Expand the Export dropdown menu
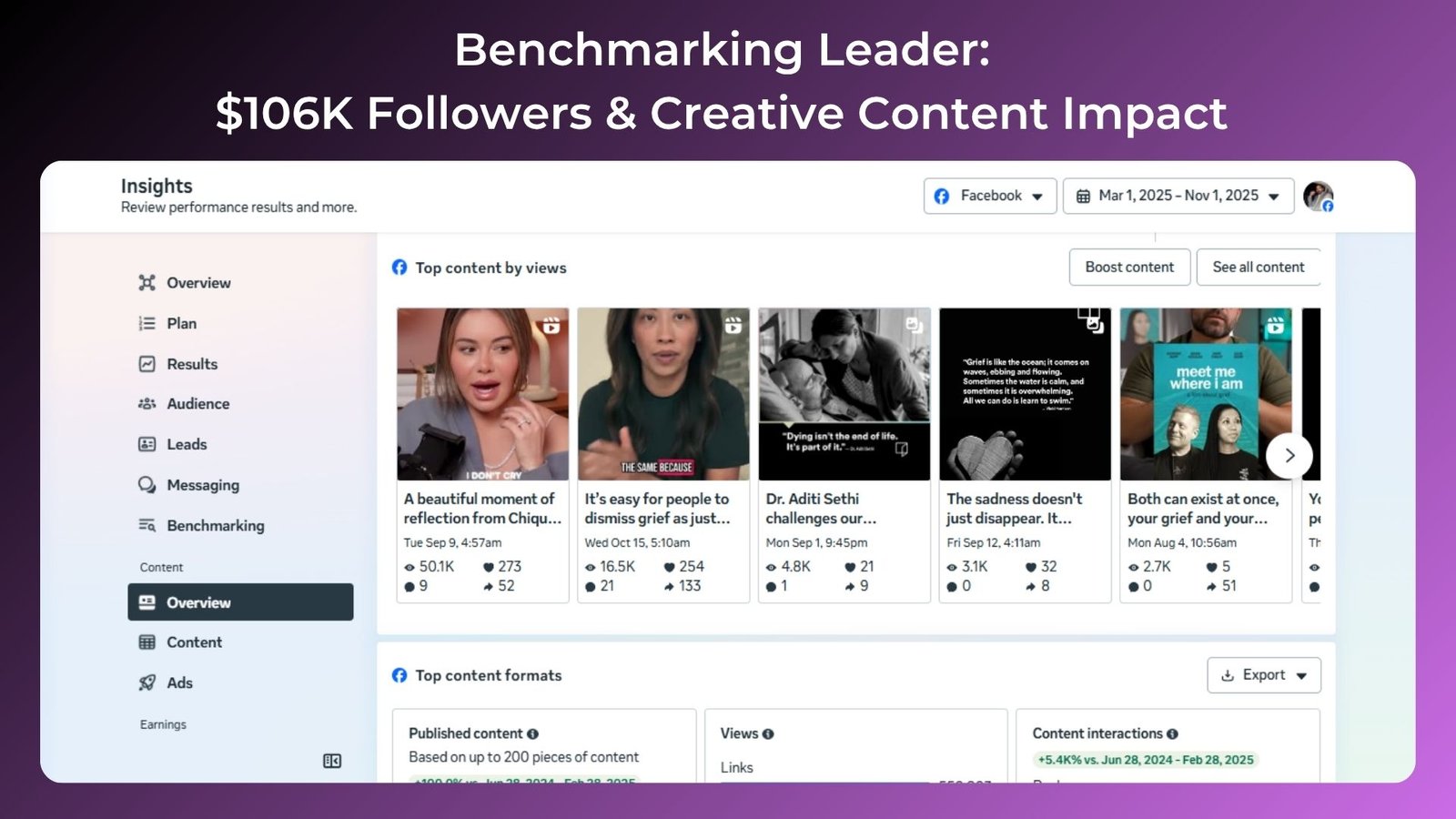The image size is (1456, 819). (1264, 675)
